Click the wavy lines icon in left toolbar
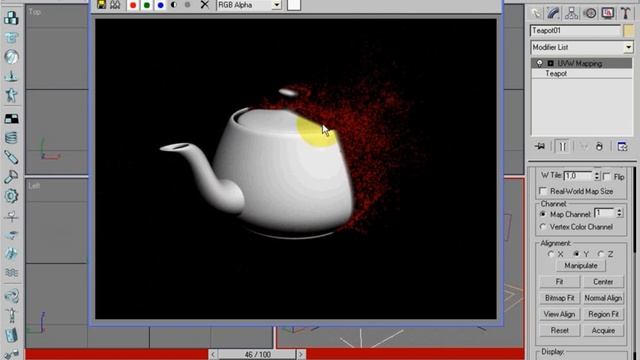640x360 pixels. [x=11, y=272]
